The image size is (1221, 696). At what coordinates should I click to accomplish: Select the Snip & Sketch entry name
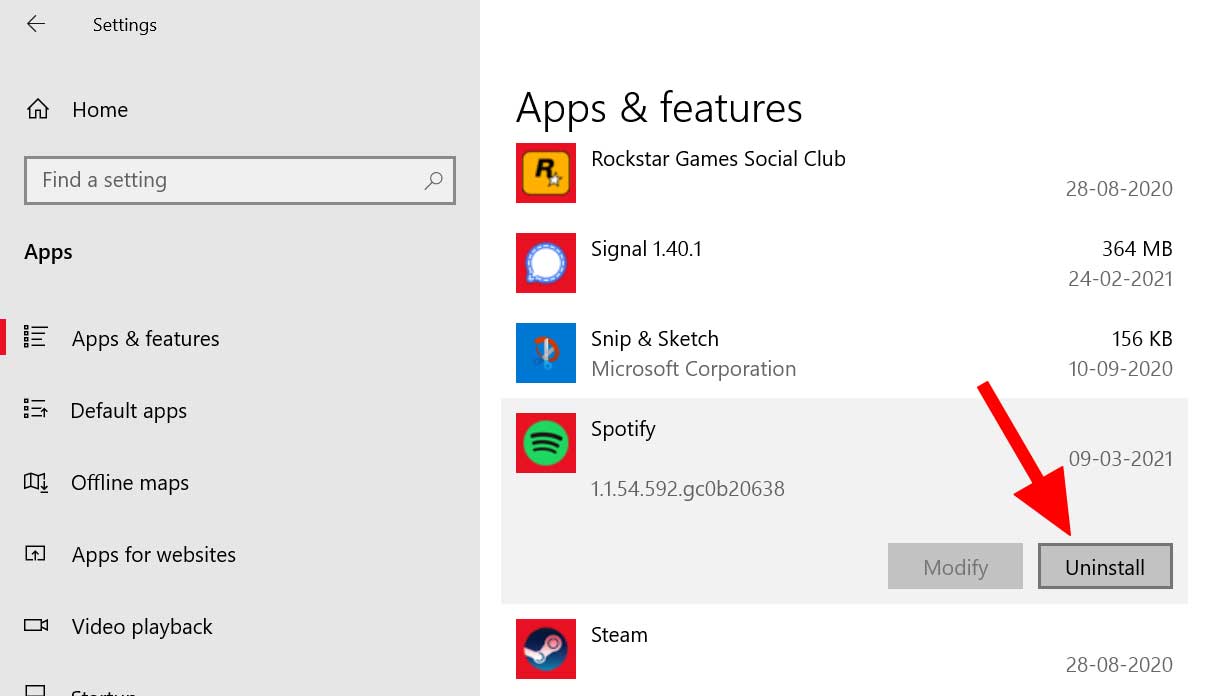655,338
